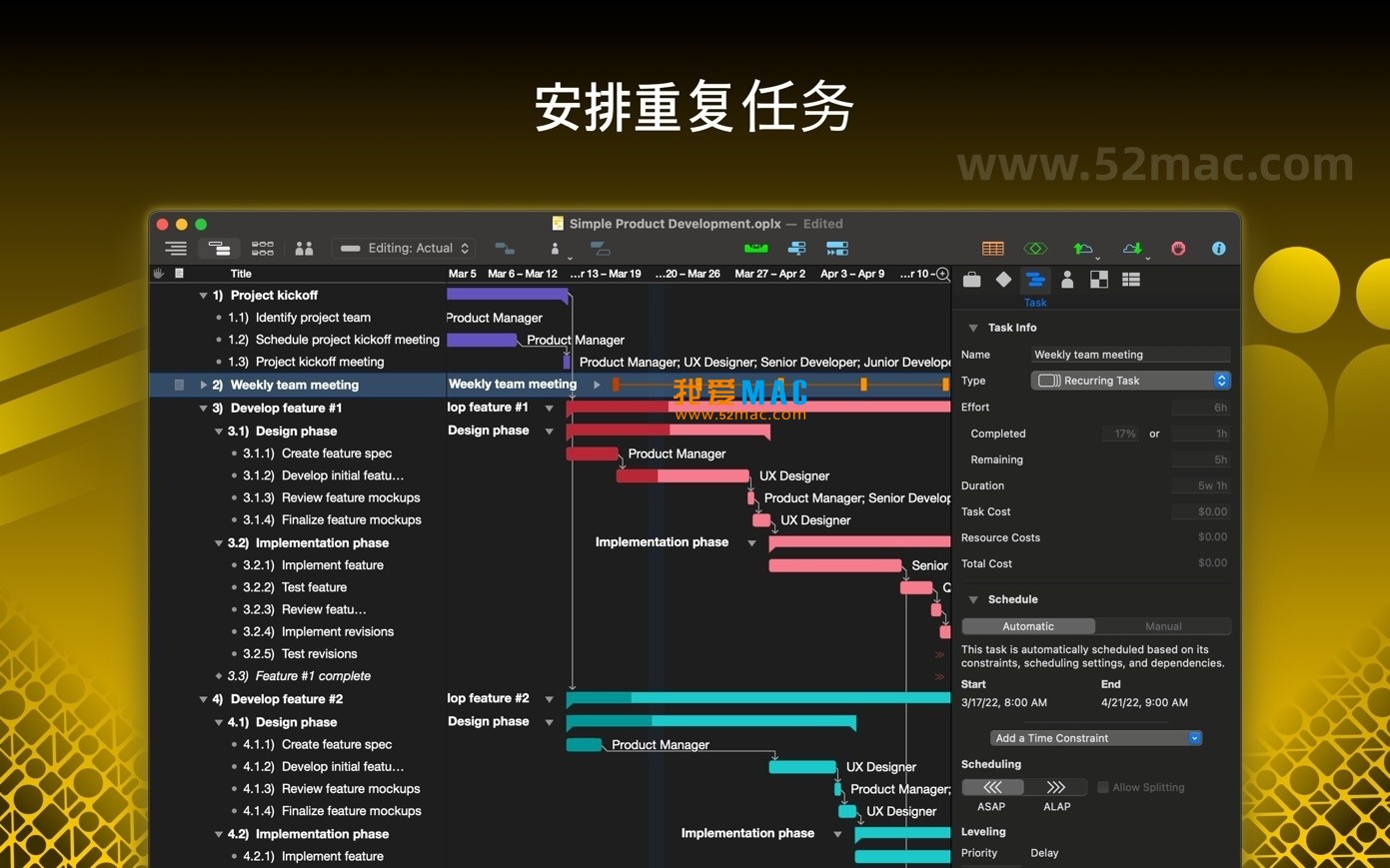
Task: Click the Styles checkerboard inspector icon
Action: (1098, 280)
